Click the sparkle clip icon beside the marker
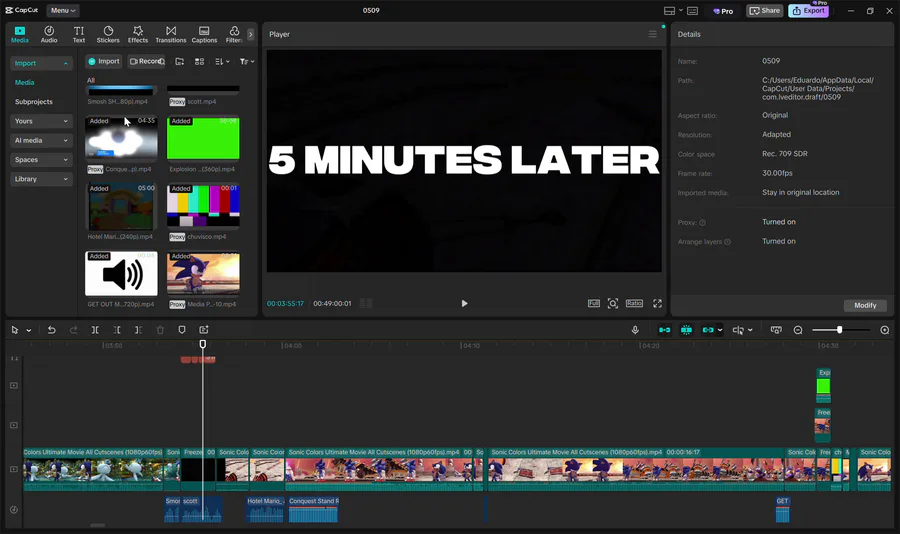This screenshot has width=900, height=534. click(x=204, y=330)
